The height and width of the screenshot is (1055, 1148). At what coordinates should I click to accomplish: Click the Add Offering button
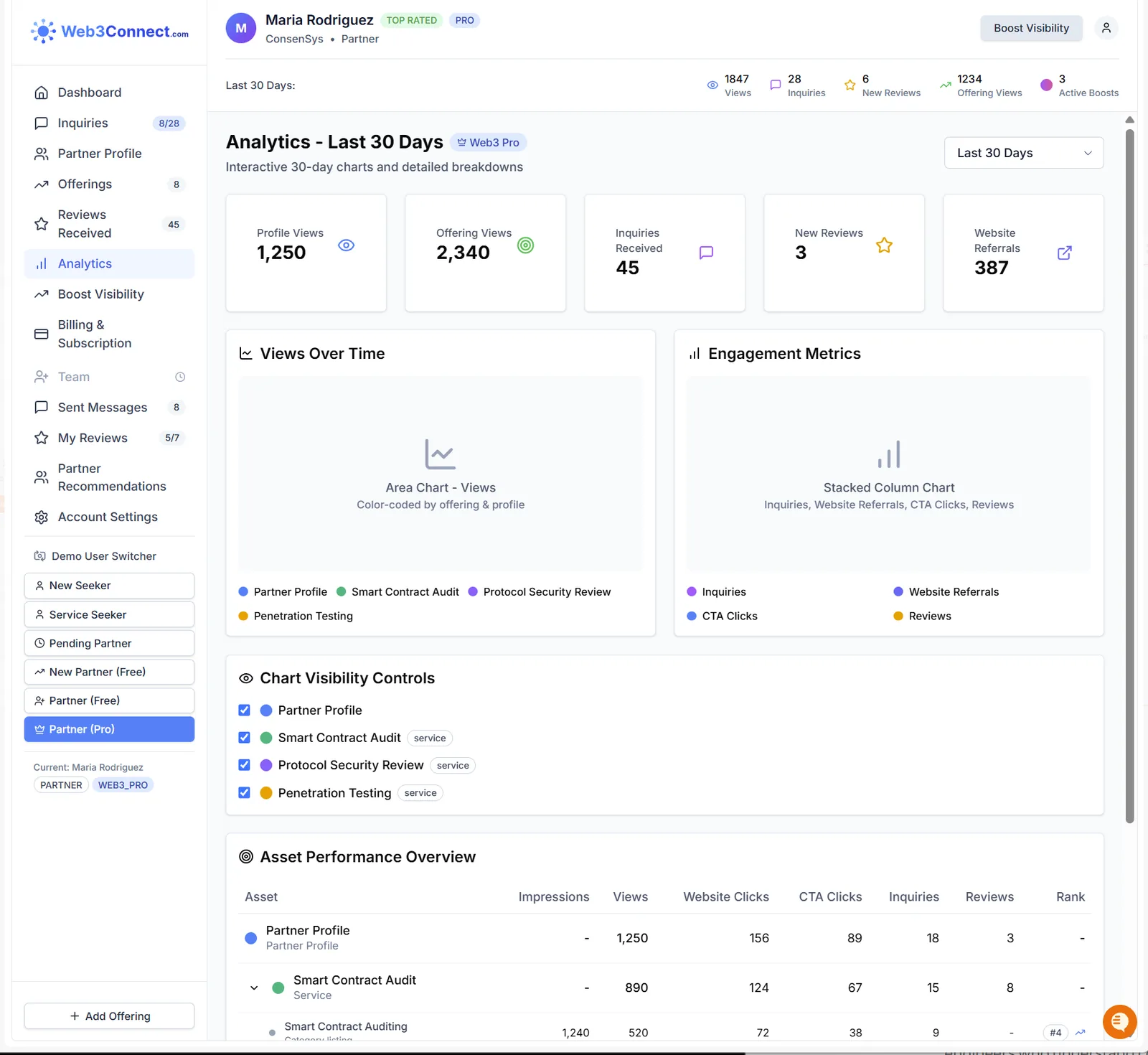pyautogui.click(x=109, y=1016)
